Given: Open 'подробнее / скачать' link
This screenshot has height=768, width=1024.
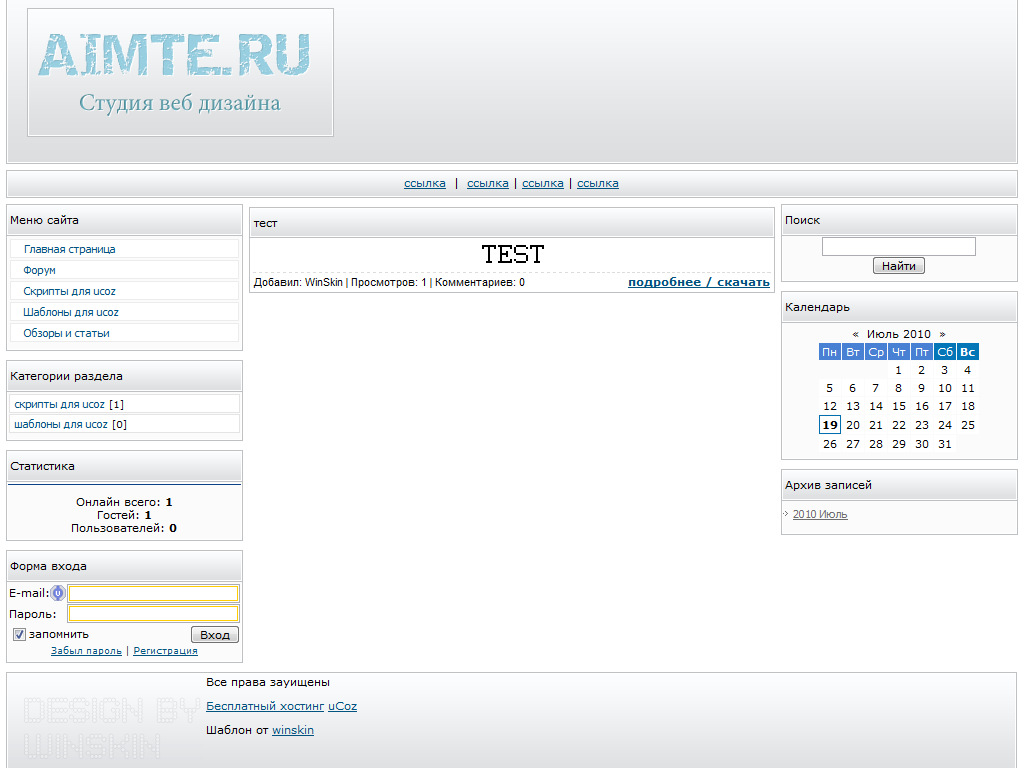Looking at the screenshot, I should tap(698, 282).
